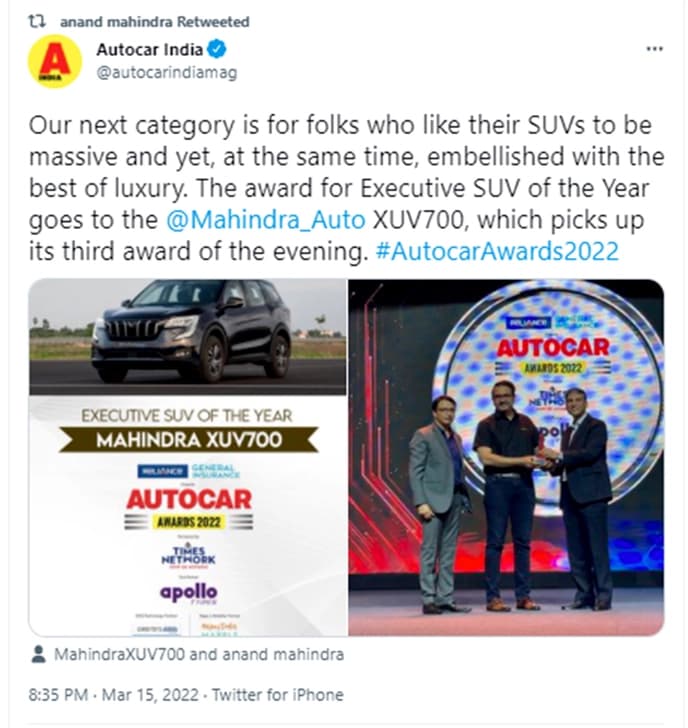Click the blue verified badge

[x=216, y=49]
